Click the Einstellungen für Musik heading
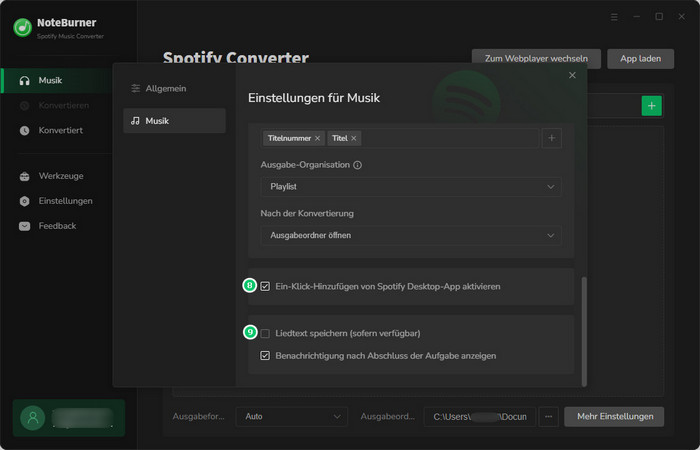The image size is (700, 450). (x=314, y=98)
